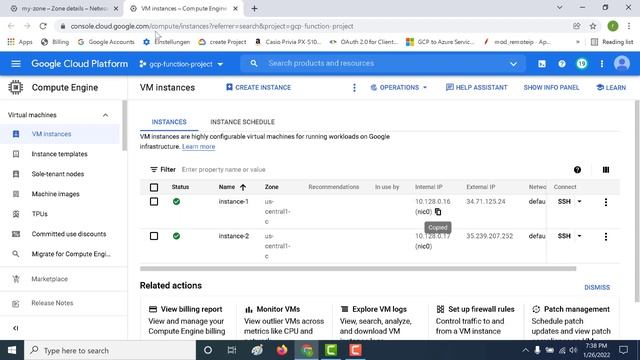Viewport: 640px width, 360px height.
Task: Open Windows notification center
Action: [623, 350]
